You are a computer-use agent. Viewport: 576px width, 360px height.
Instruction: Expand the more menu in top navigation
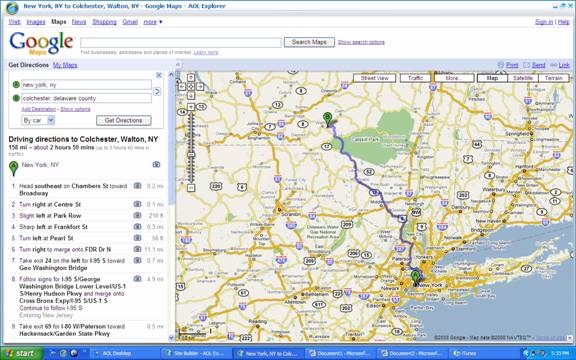pyautogui.click(x=152, y=22)
